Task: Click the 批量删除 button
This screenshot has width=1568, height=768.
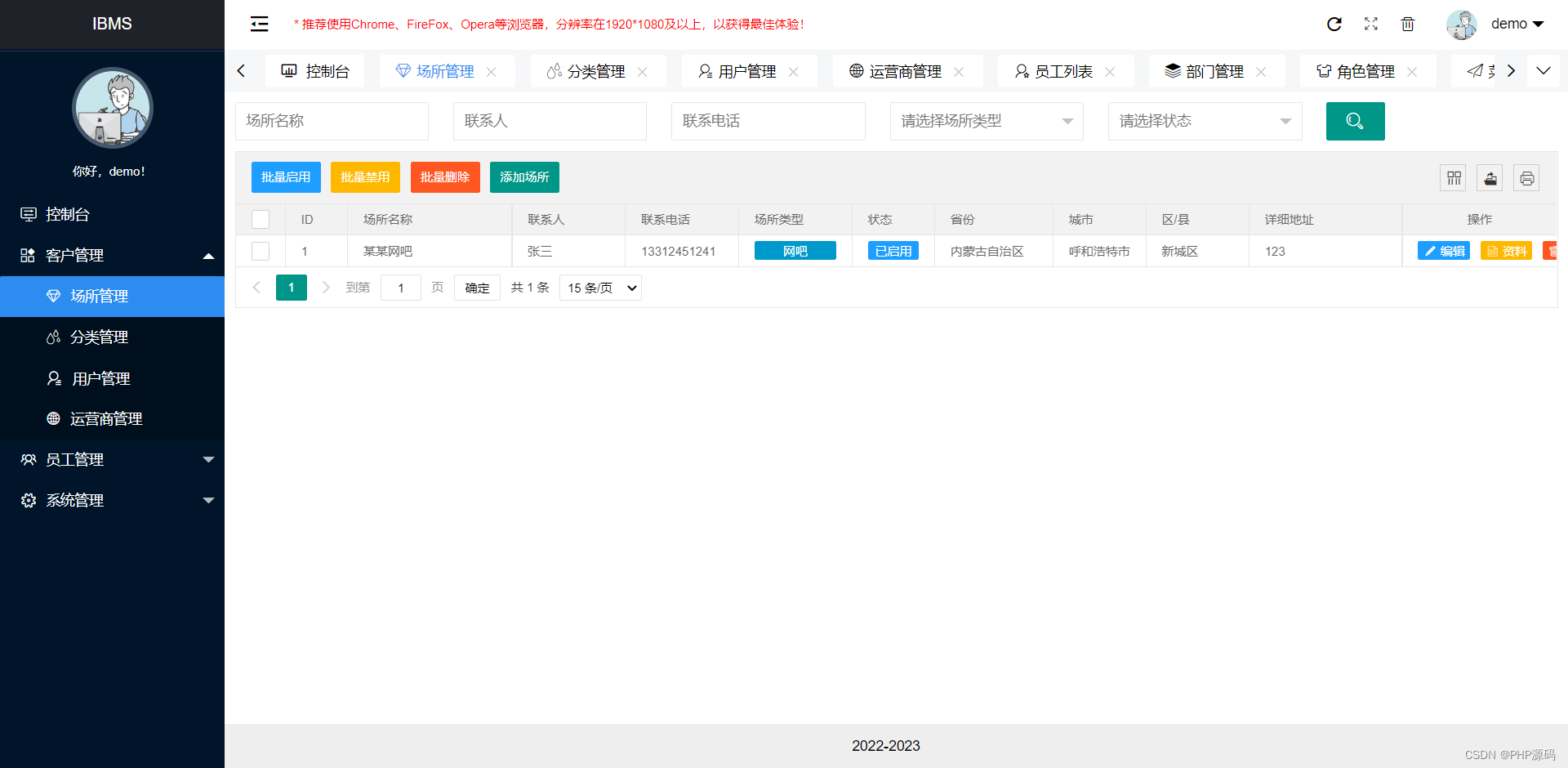Action: coord(445,177)
